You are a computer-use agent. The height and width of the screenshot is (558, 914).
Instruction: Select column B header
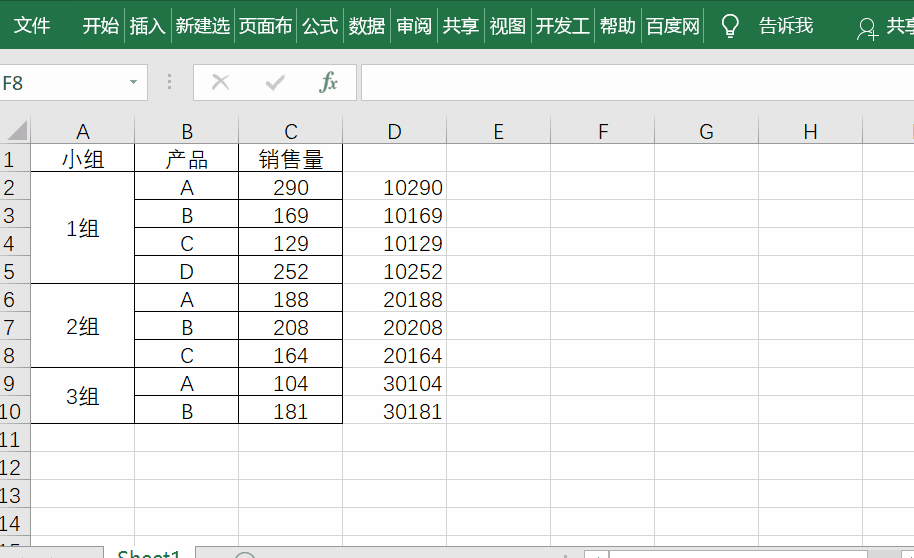point(187,131)
